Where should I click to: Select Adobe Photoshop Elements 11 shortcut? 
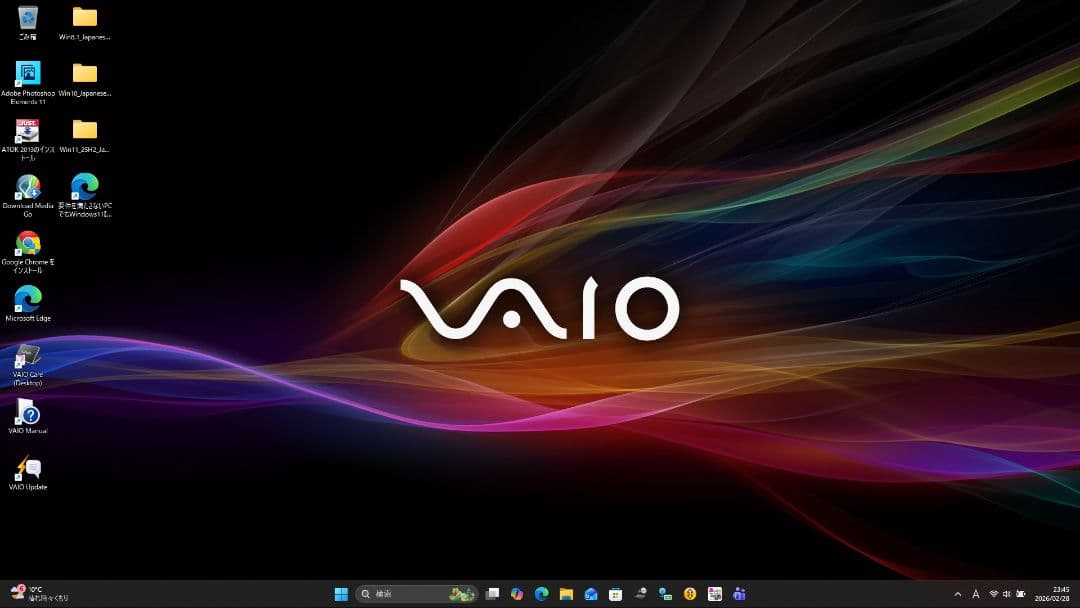click(28, 83)
